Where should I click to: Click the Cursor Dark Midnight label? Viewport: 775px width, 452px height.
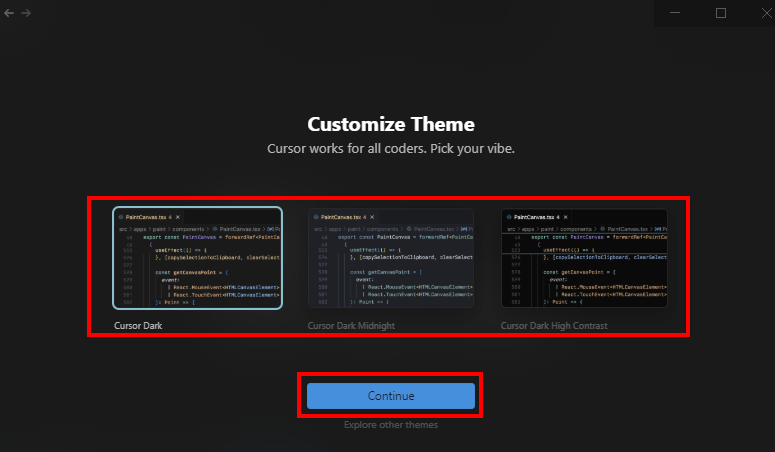(x=351, y=326)
